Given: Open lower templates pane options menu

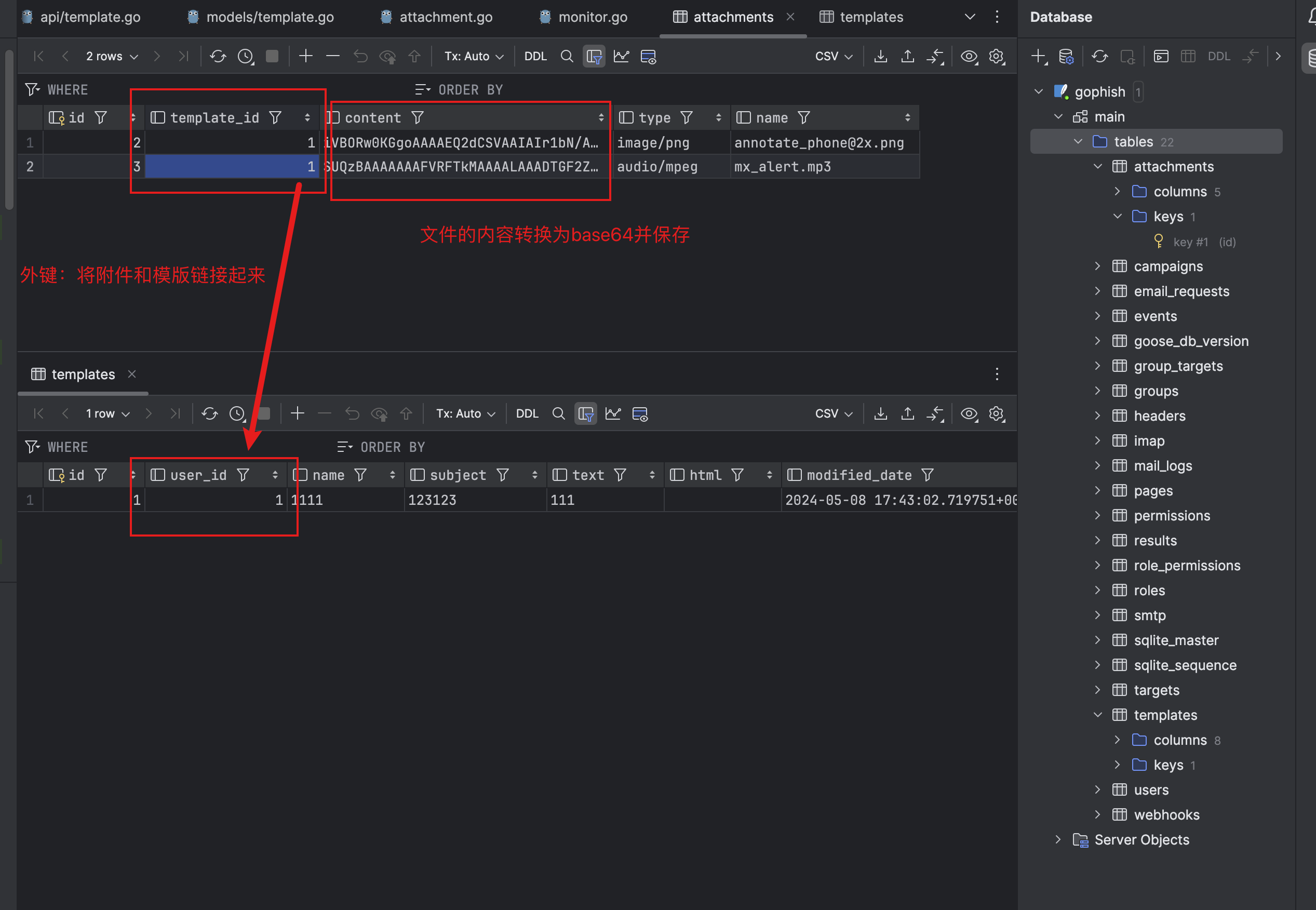Looking at the screenshot, I should point(996,374).
